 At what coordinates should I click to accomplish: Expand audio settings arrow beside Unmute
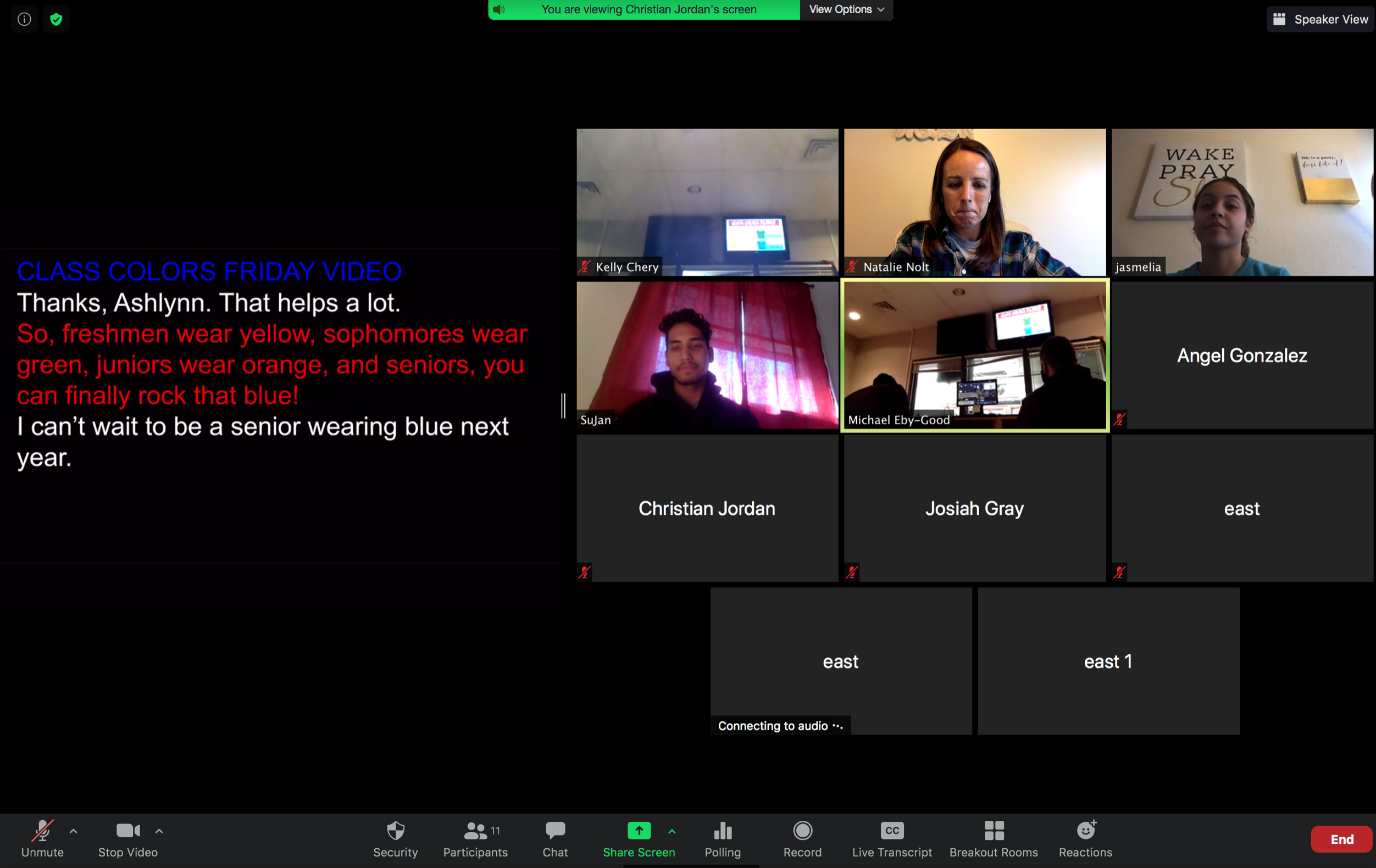74,831
